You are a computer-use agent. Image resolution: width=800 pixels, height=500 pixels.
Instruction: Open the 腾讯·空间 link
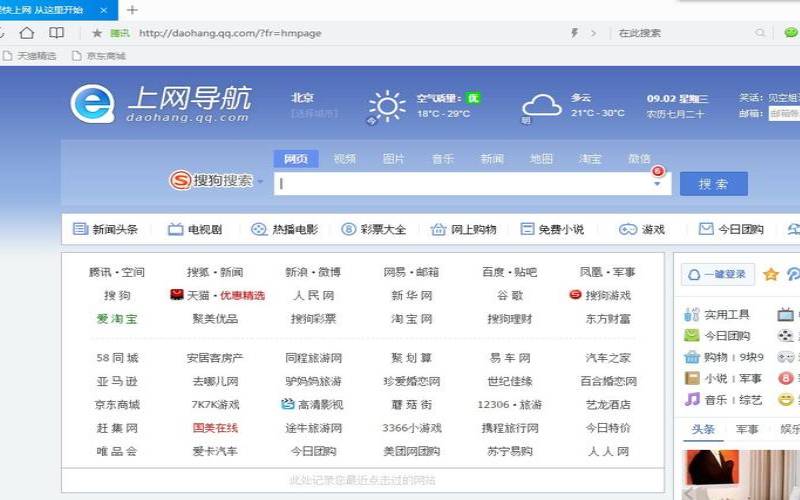coord(117,272)
